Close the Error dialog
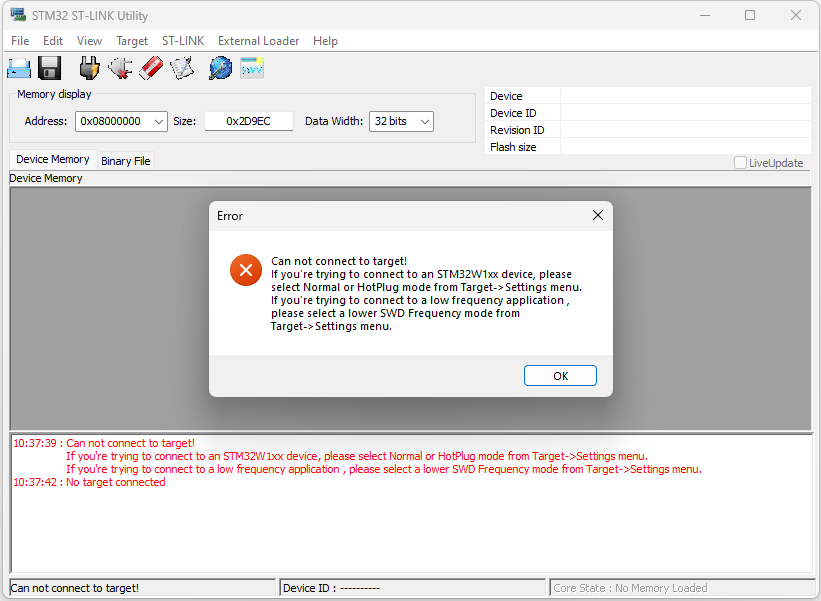The image size is (821, 601). (x=597, y=215)
